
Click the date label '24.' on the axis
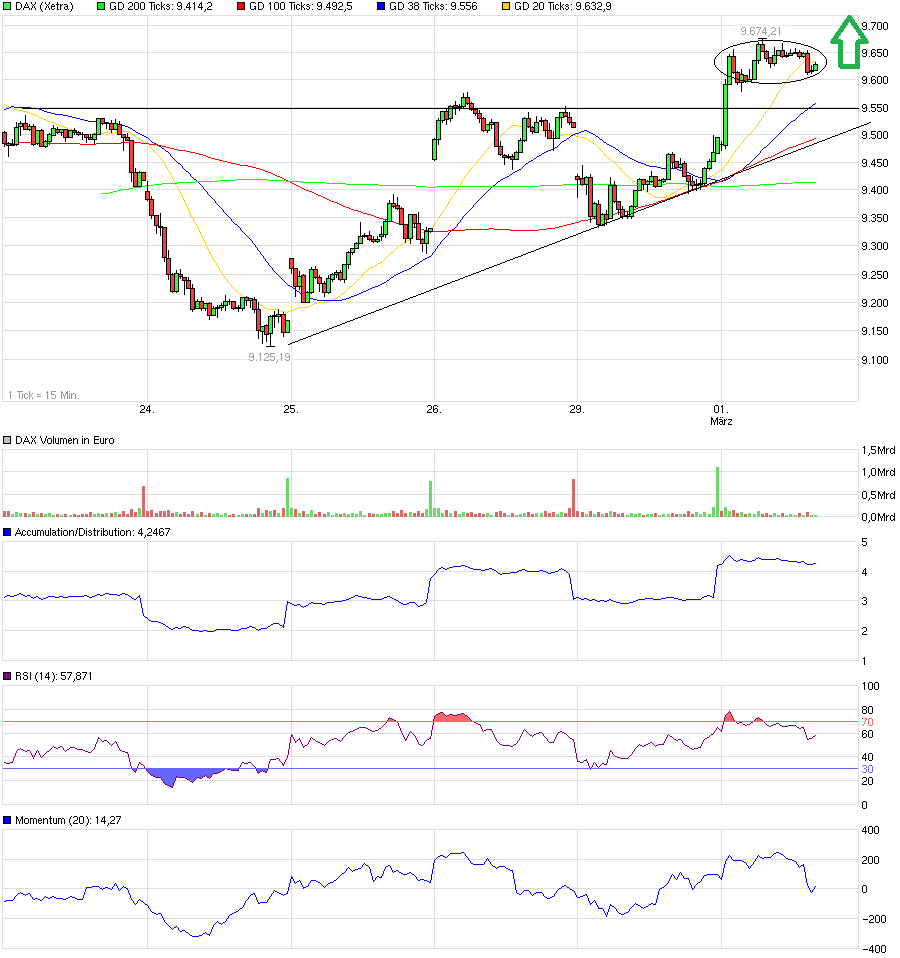[147, 409]
